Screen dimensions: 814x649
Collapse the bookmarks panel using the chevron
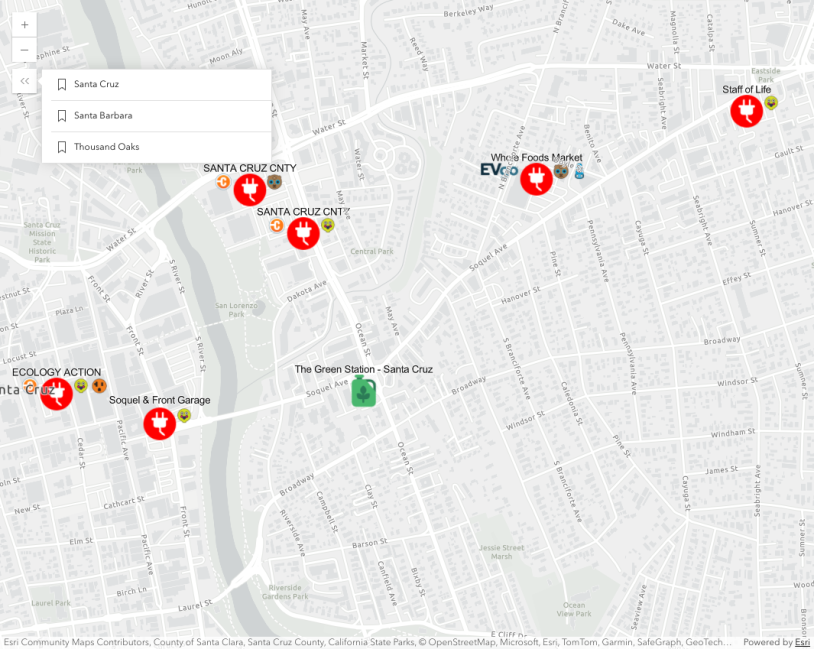coord(23,81)
